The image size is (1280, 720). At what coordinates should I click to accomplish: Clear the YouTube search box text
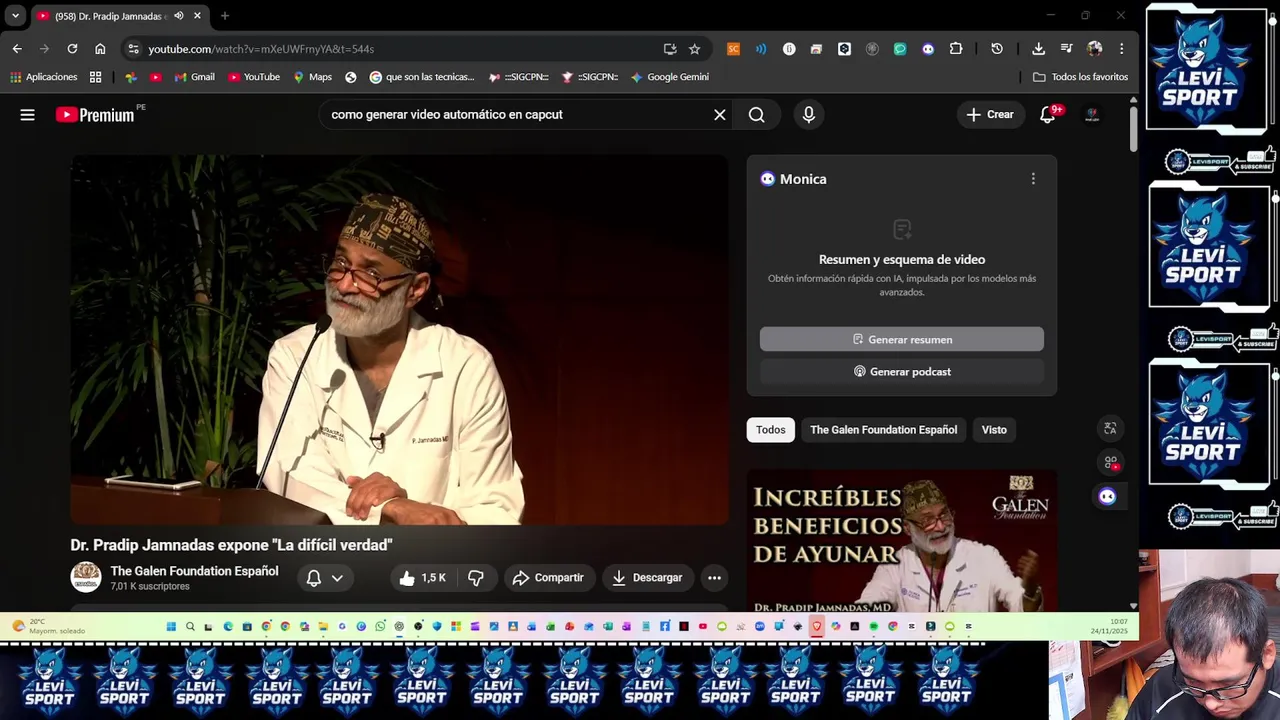pyautogui.click(x=719, y=115)
